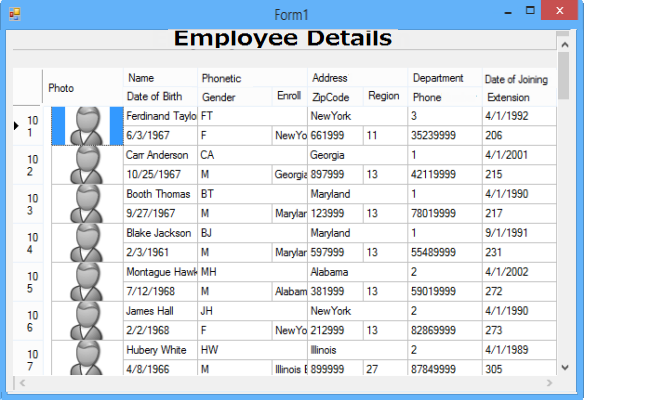
Task: Click zip code 661999
Action: (335, 135)
